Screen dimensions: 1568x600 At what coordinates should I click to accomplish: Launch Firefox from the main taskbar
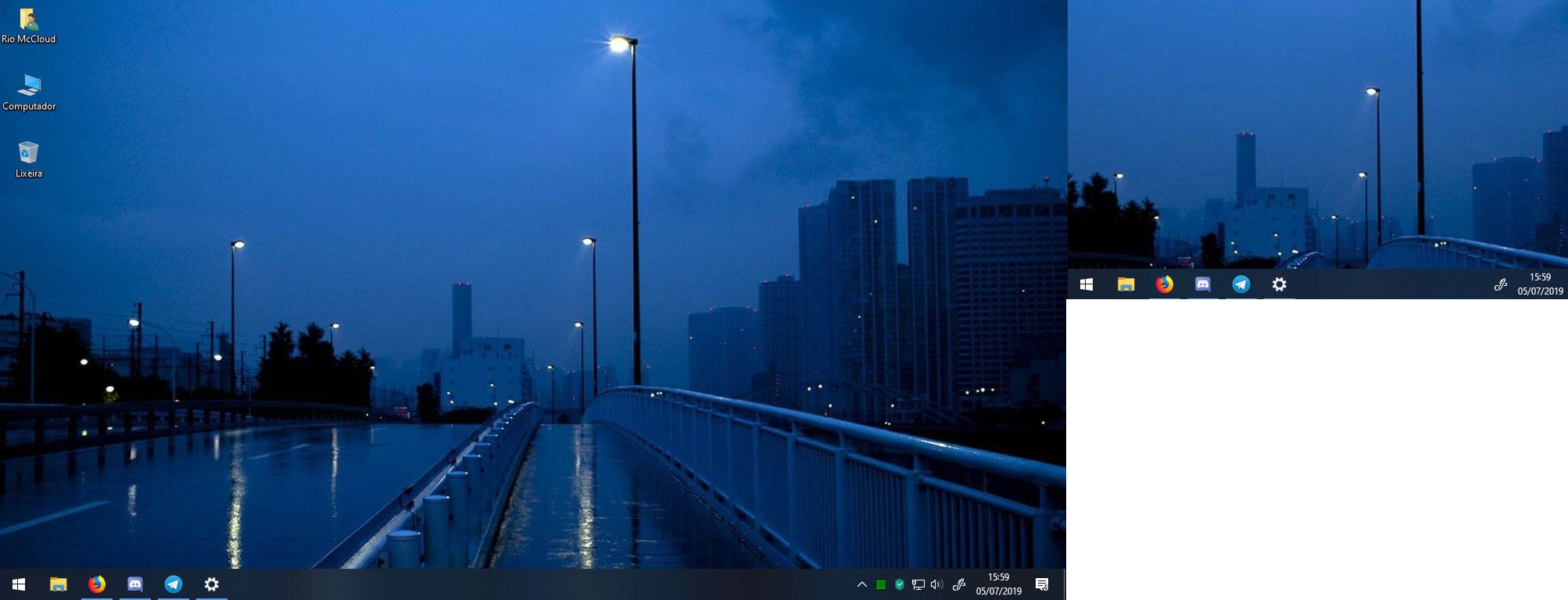click(x=96, y=584)
